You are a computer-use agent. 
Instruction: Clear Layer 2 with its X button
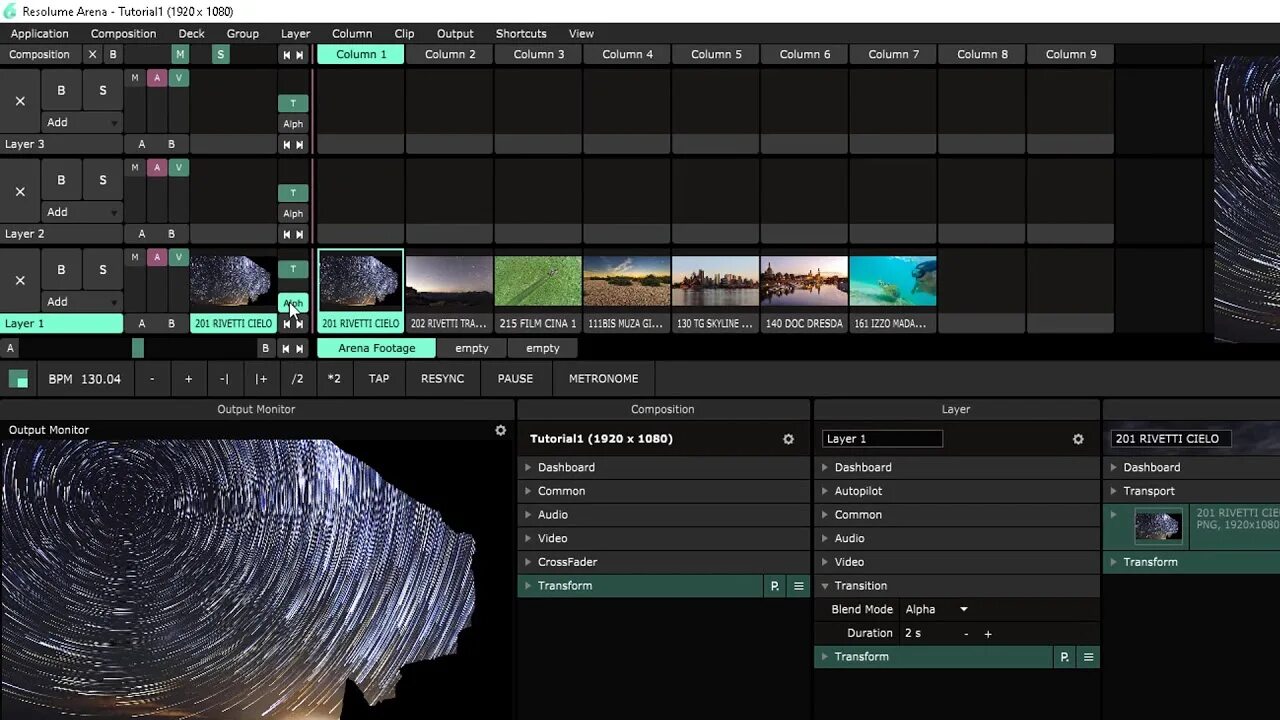coord(20,191)
